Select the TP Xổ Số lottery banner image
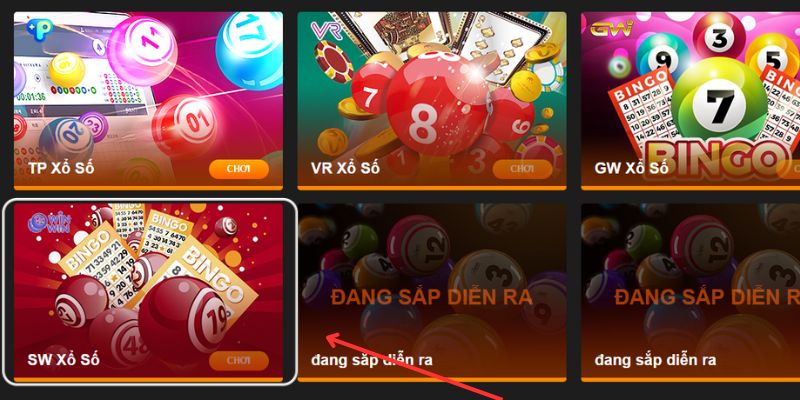Viewport: 800px width, 400px height. pyautogui.click(x=148, y=101)
